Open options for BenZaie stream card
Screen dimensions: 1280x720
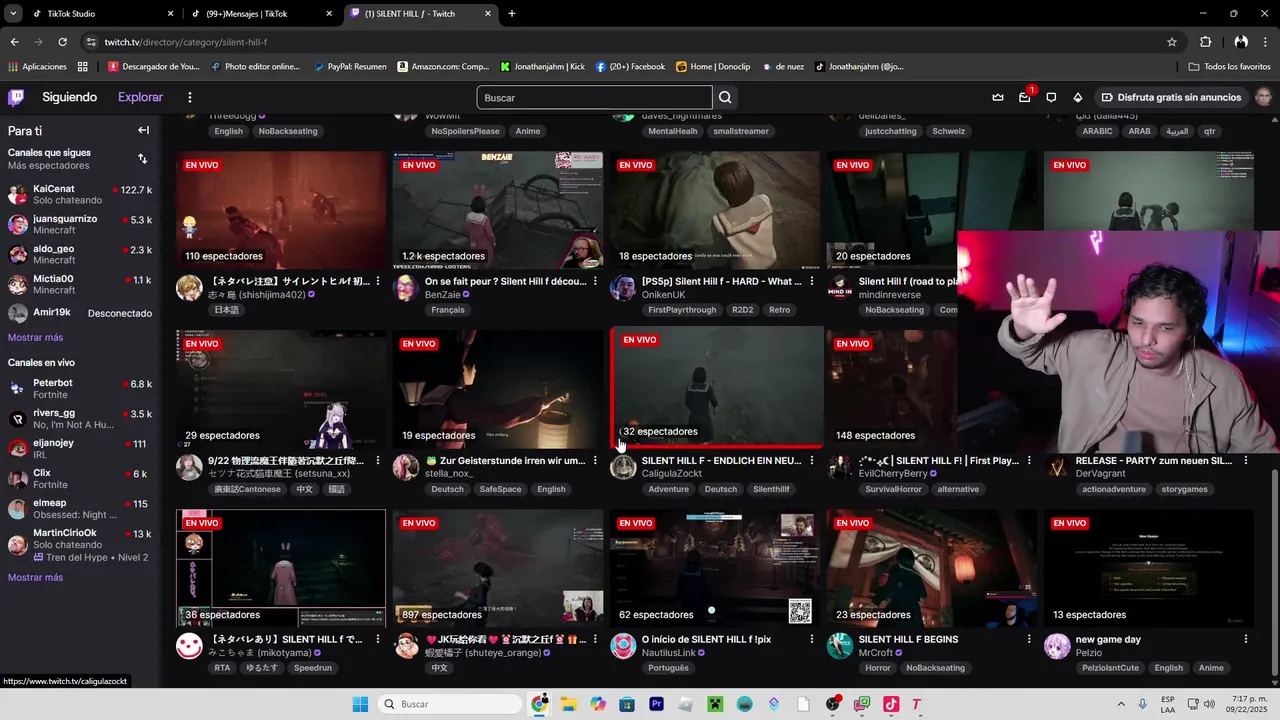pyautogui.click(x=595, y=281)
